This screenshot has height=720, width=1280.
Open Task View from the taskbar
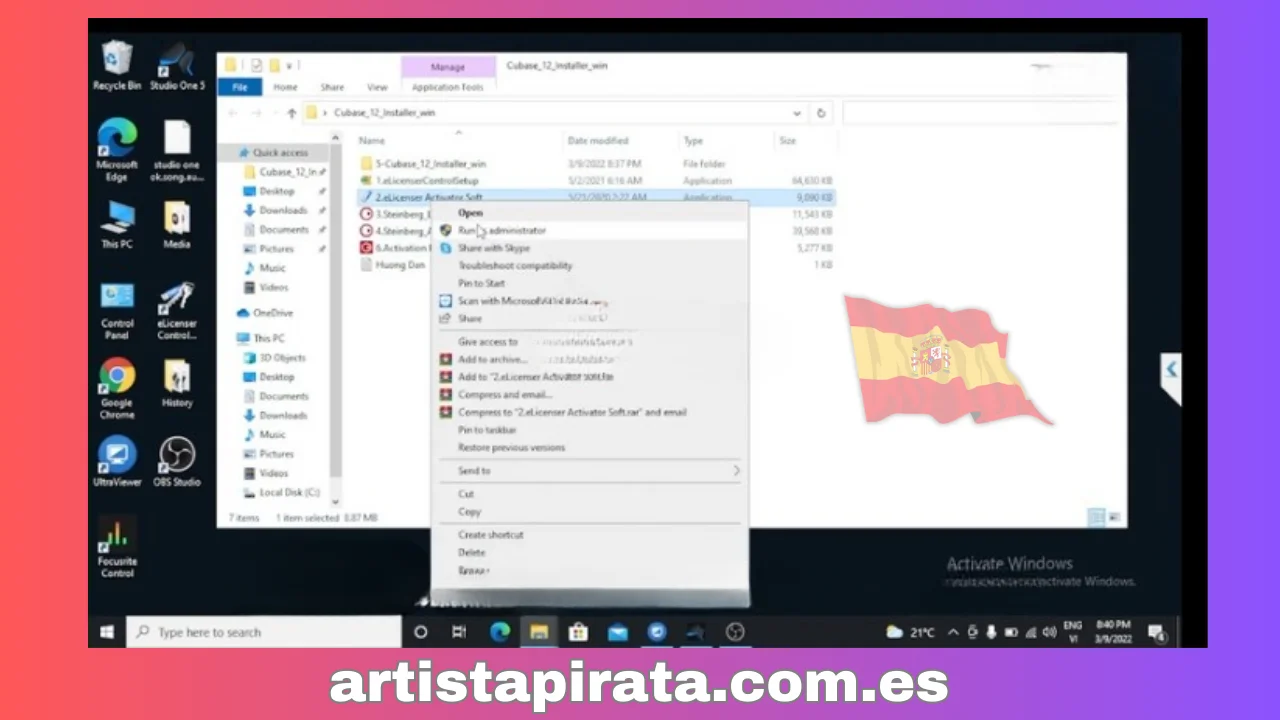coord(459,632)
